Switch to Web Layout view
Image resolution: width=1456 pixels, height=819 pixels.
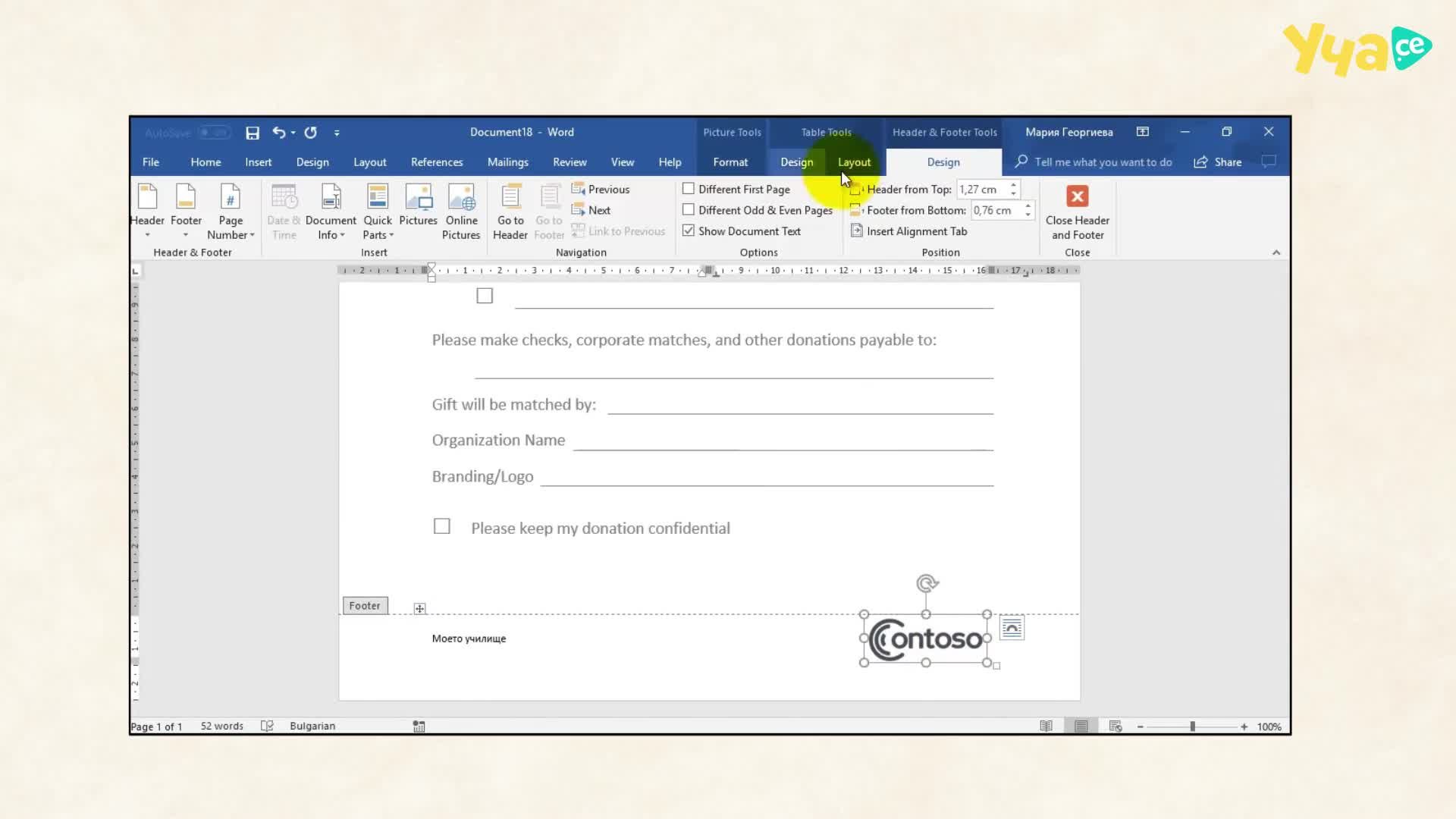tap(1116, 726)
